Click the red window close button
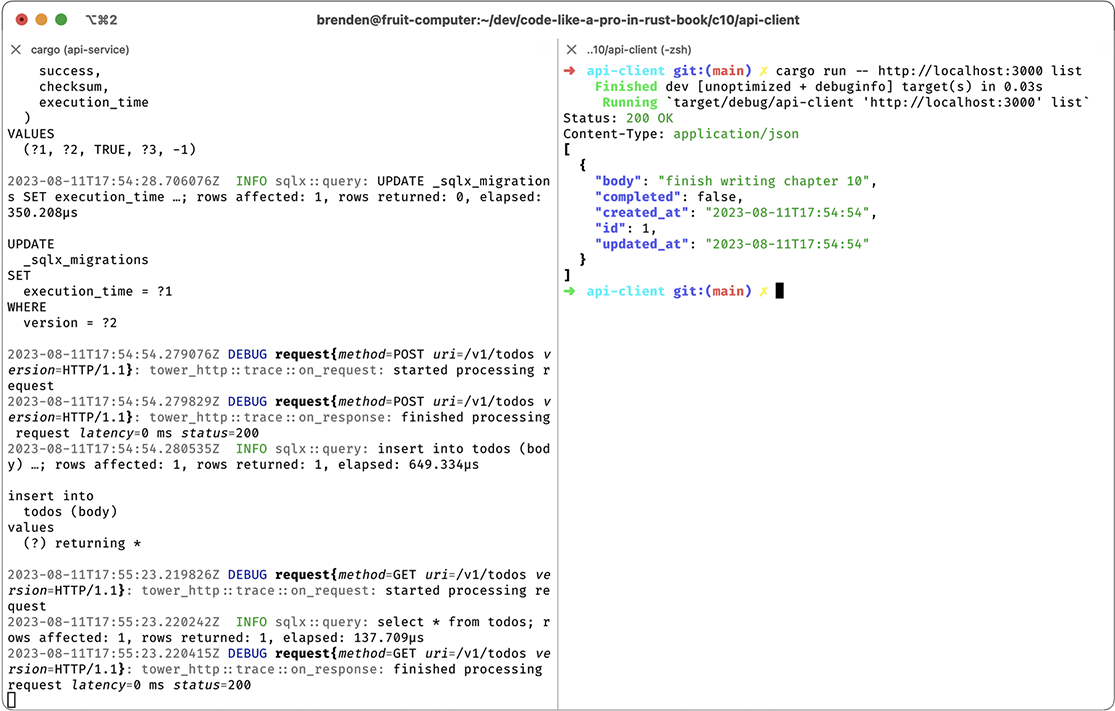 (x=22, y=20)
